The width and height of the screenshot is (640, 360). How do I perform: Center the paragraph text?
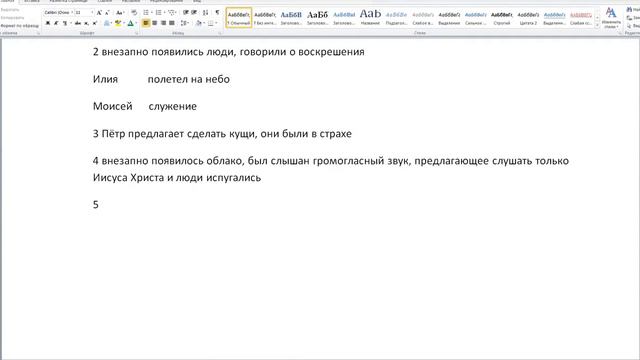[x=154, y=23]
